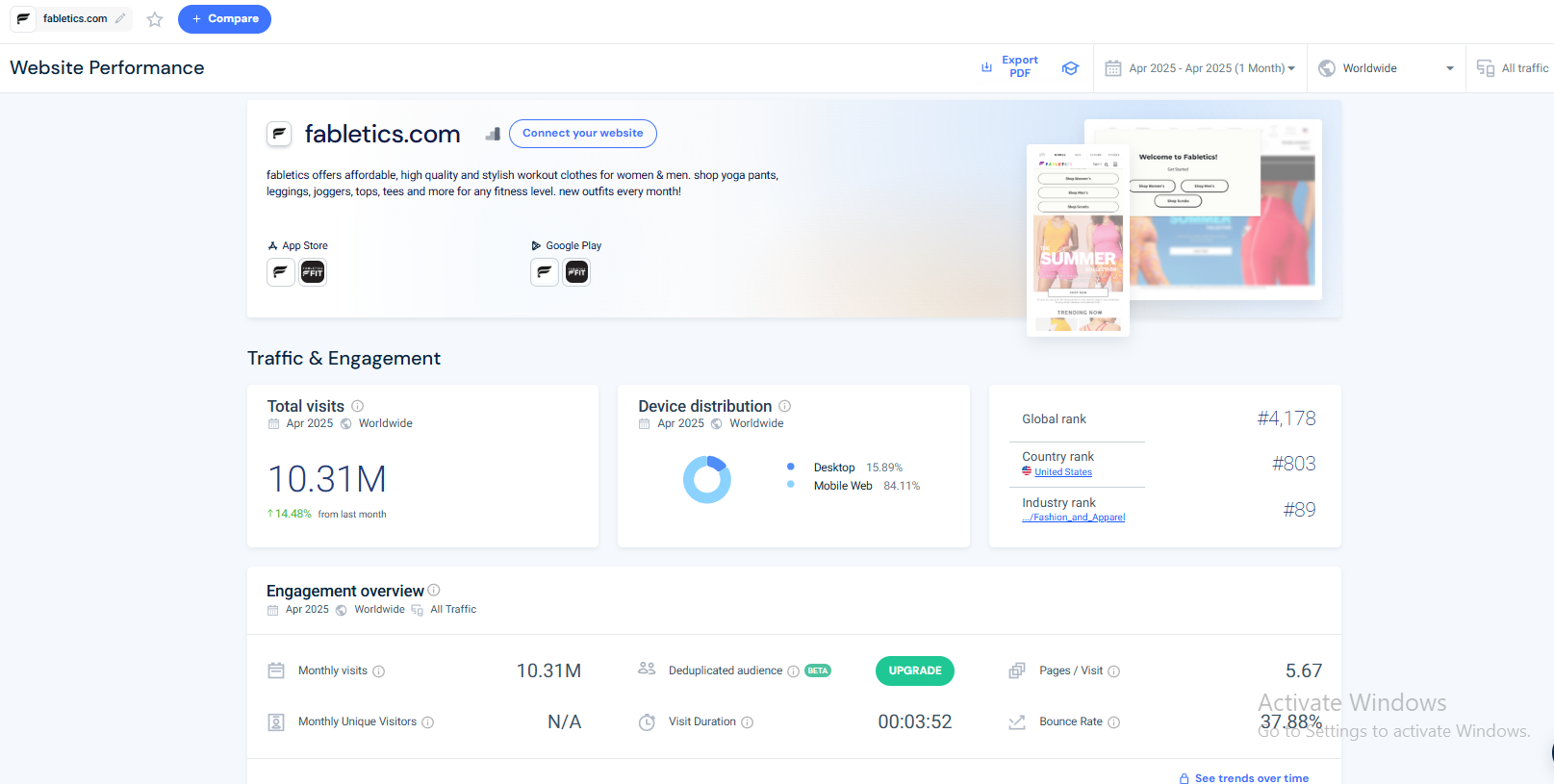This screenshot has height=784, width=1554.
Task: Click the device distribution donut chart
Action: click(707, 479)
